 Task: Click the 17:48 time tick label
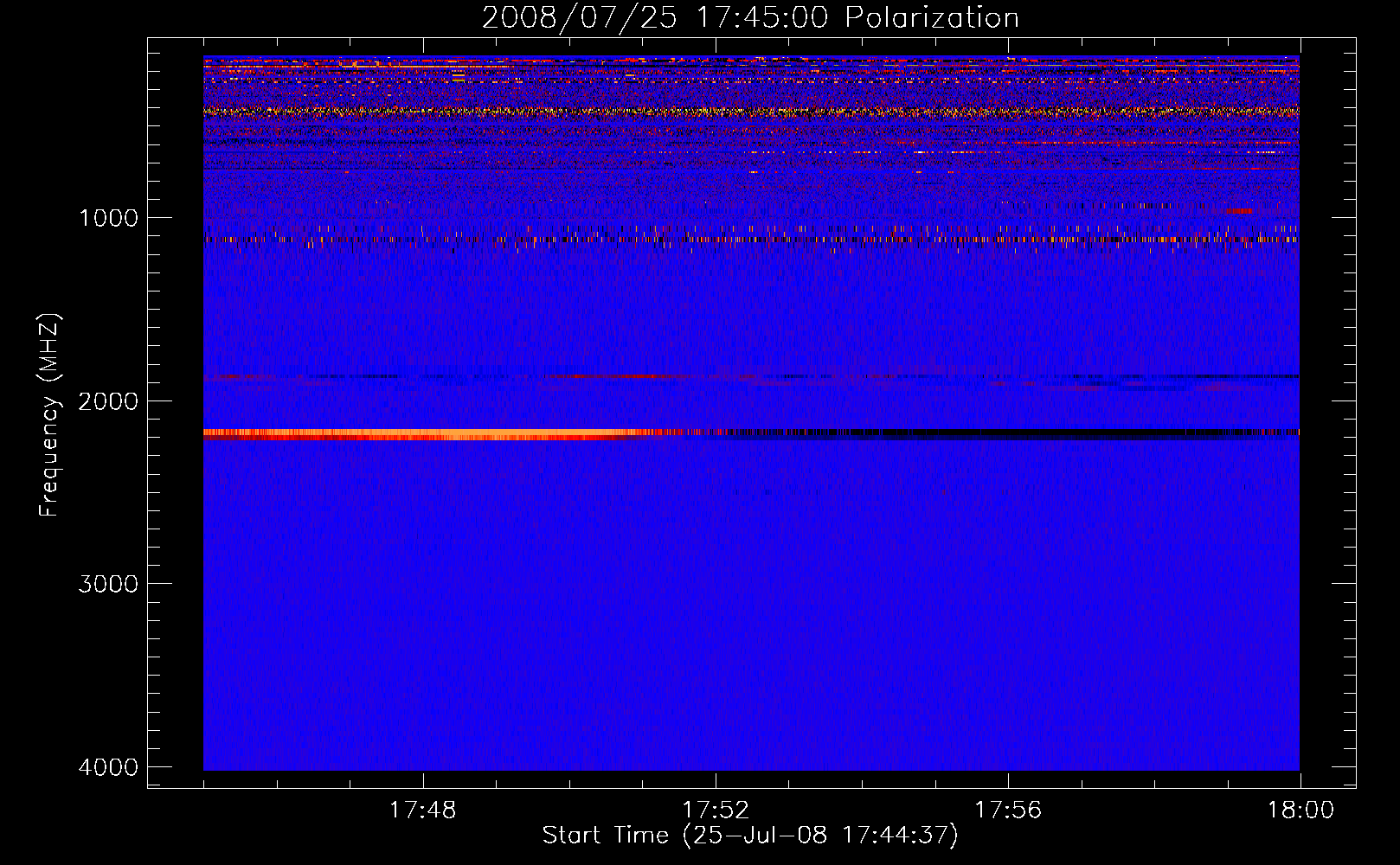click(x=422, y=811)
